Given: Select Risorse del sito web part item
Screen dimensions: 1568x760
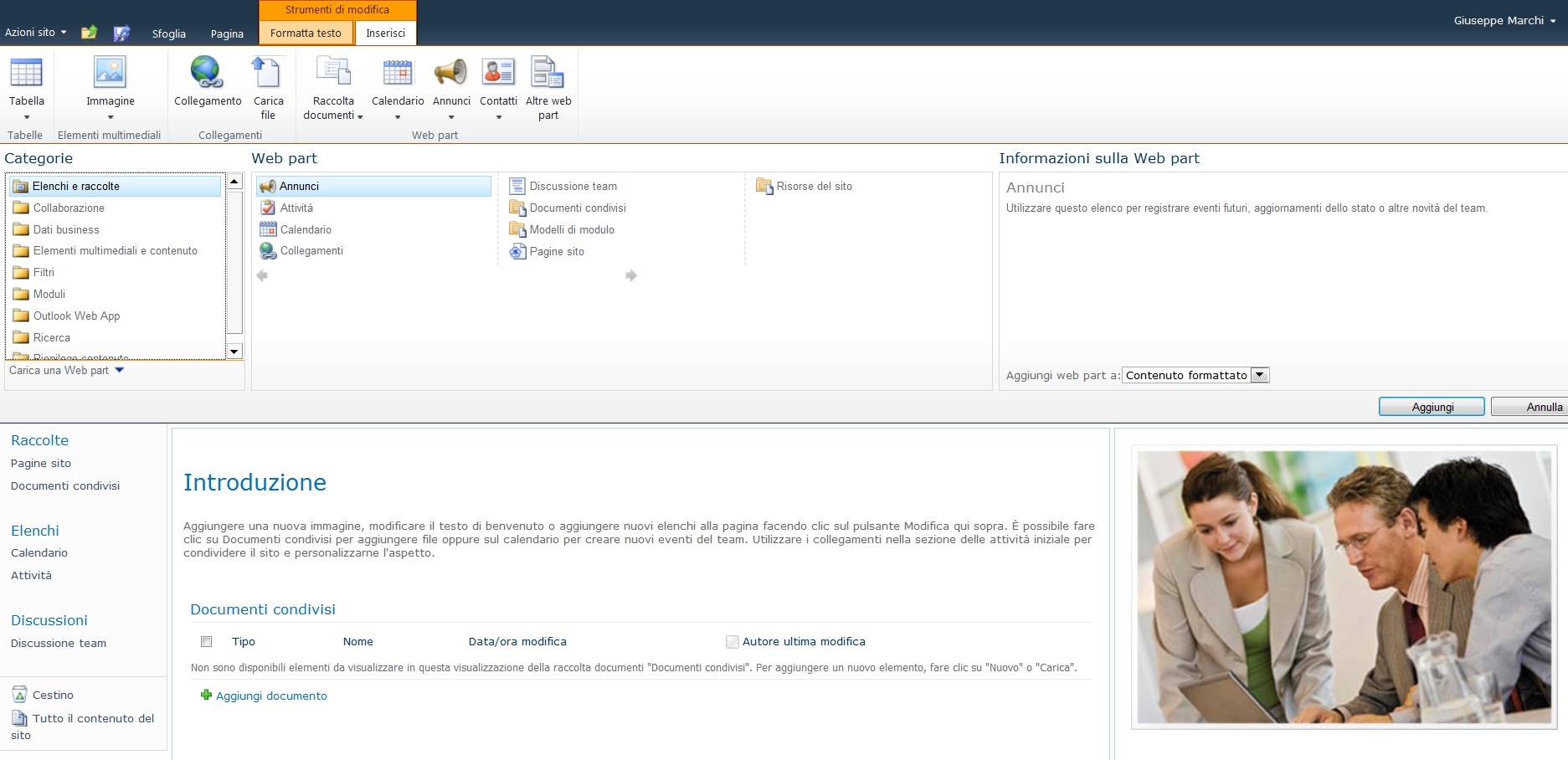Looking at the screenshot, I should 805,186.
